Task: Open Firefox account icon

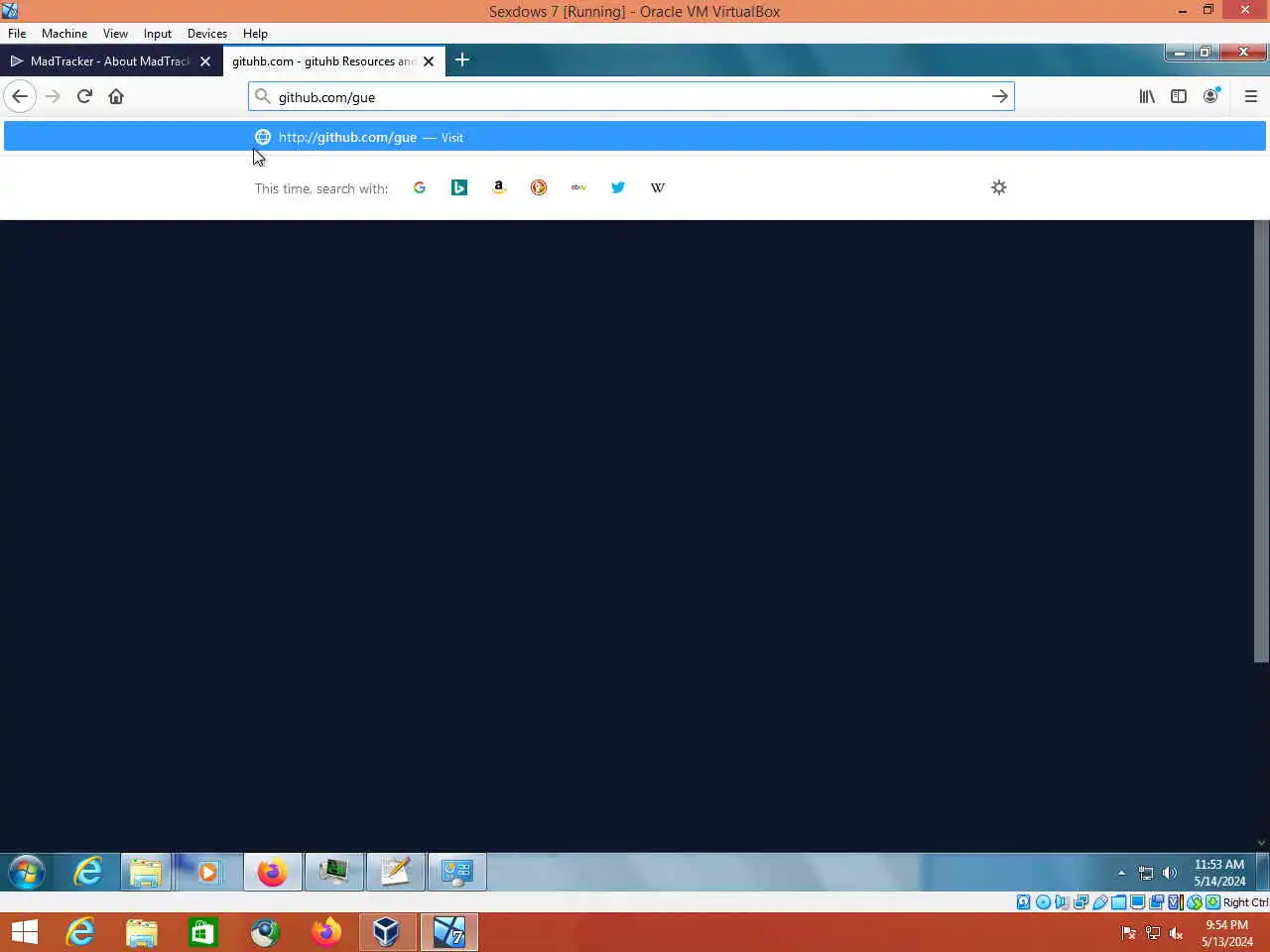Action: click(x=1210, y=96)
